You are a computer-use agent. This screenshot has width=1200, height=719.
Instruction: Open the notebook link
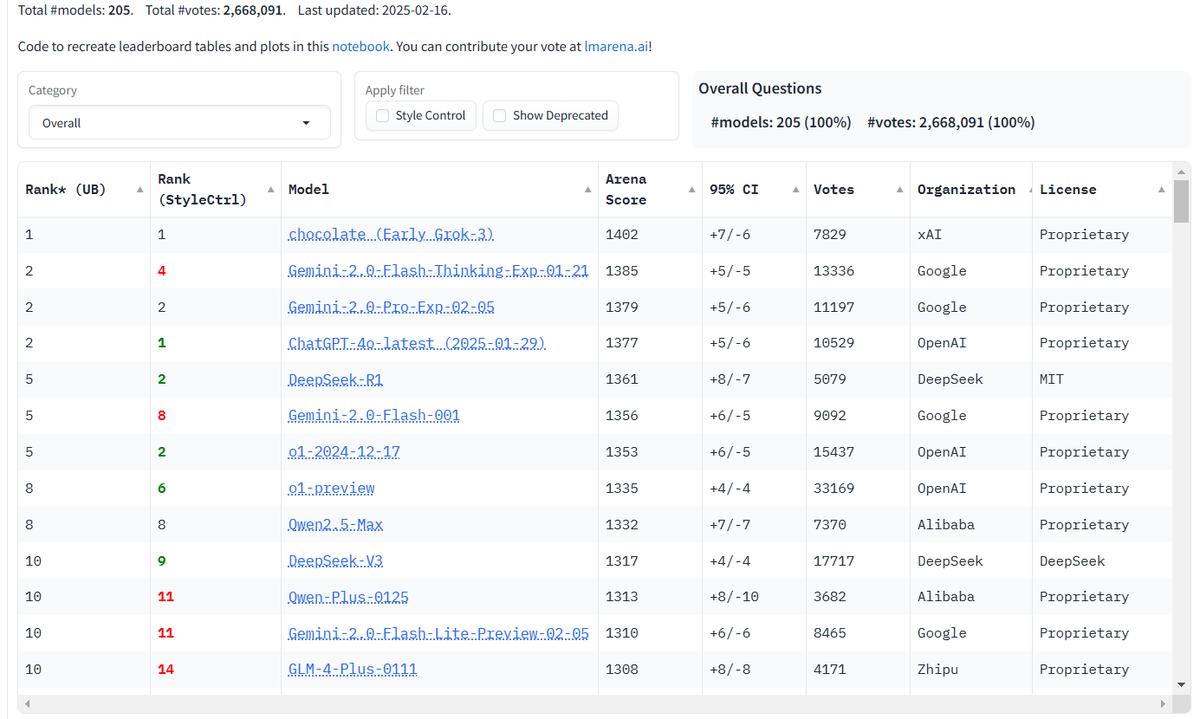360,46
